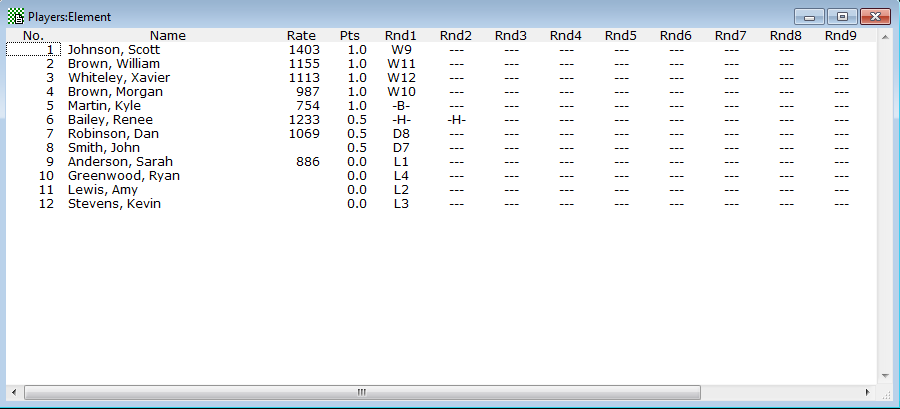Maximize the Players:Element window
The image size is (900, 409).
point(842,16)
